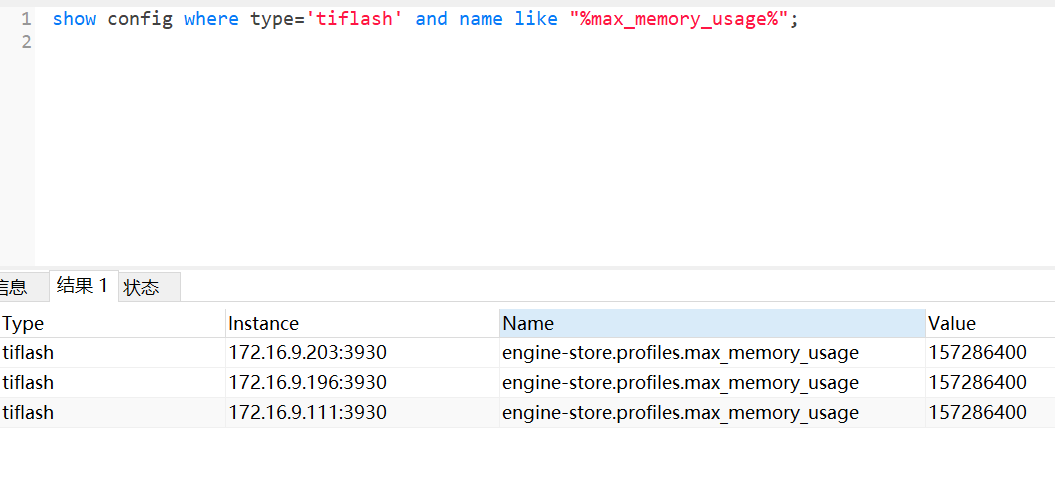
Task: Click the 'show' keyword in the SQL editor
Action: 74,19
